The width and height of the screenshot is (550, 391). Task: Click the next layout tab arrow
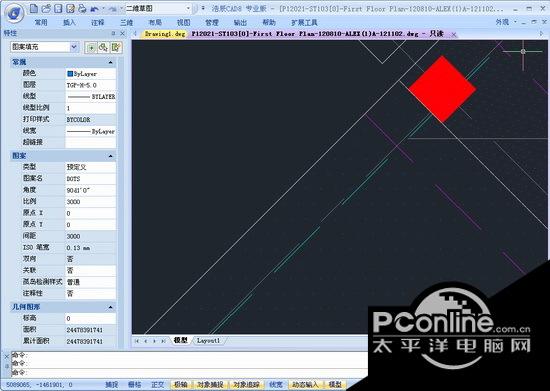pyautogui.click(x=154, y=341)
